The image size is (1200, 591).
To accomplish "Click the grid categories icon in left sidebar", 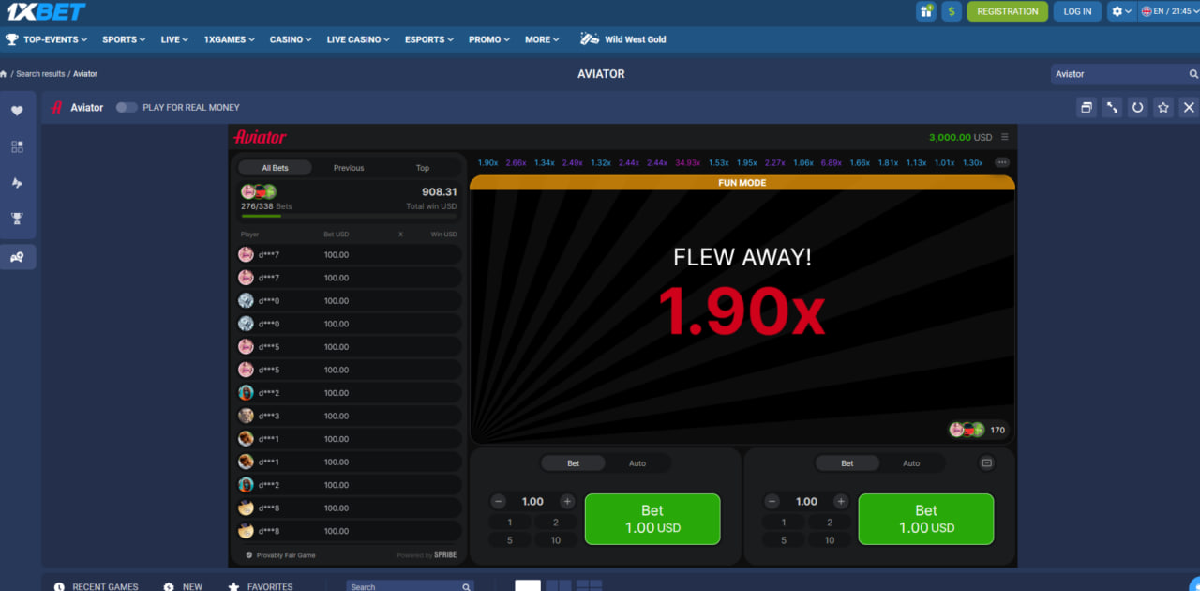I will pos(17,147).
